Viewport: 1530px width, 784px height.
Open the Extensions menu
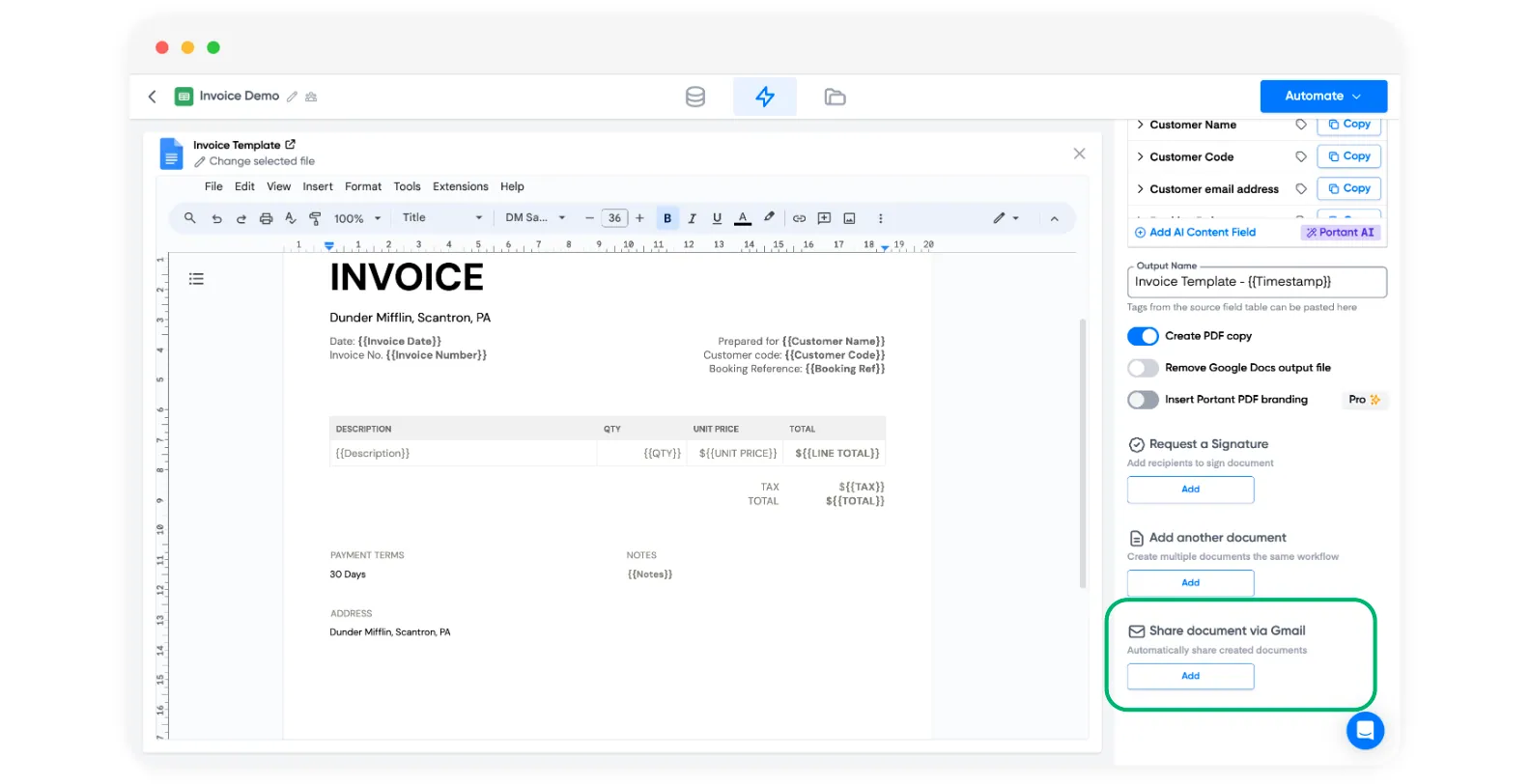(460, 187)
